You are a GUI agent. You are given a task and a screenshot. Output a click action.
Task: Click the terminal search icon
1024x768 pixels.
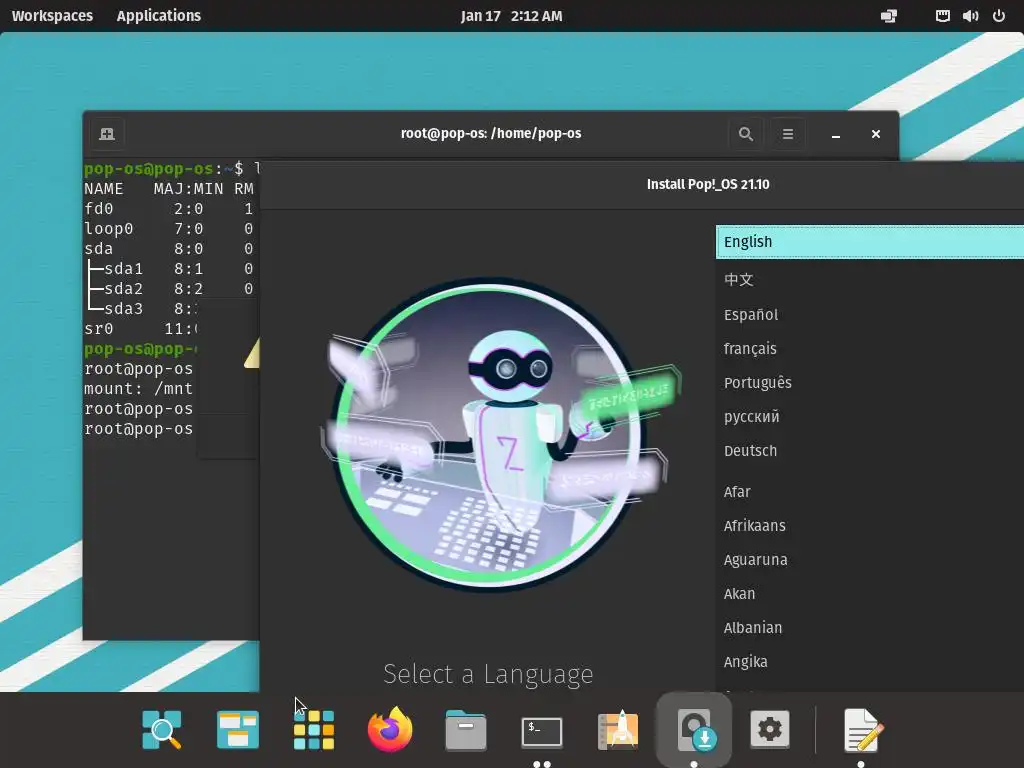tap(746, 134)
